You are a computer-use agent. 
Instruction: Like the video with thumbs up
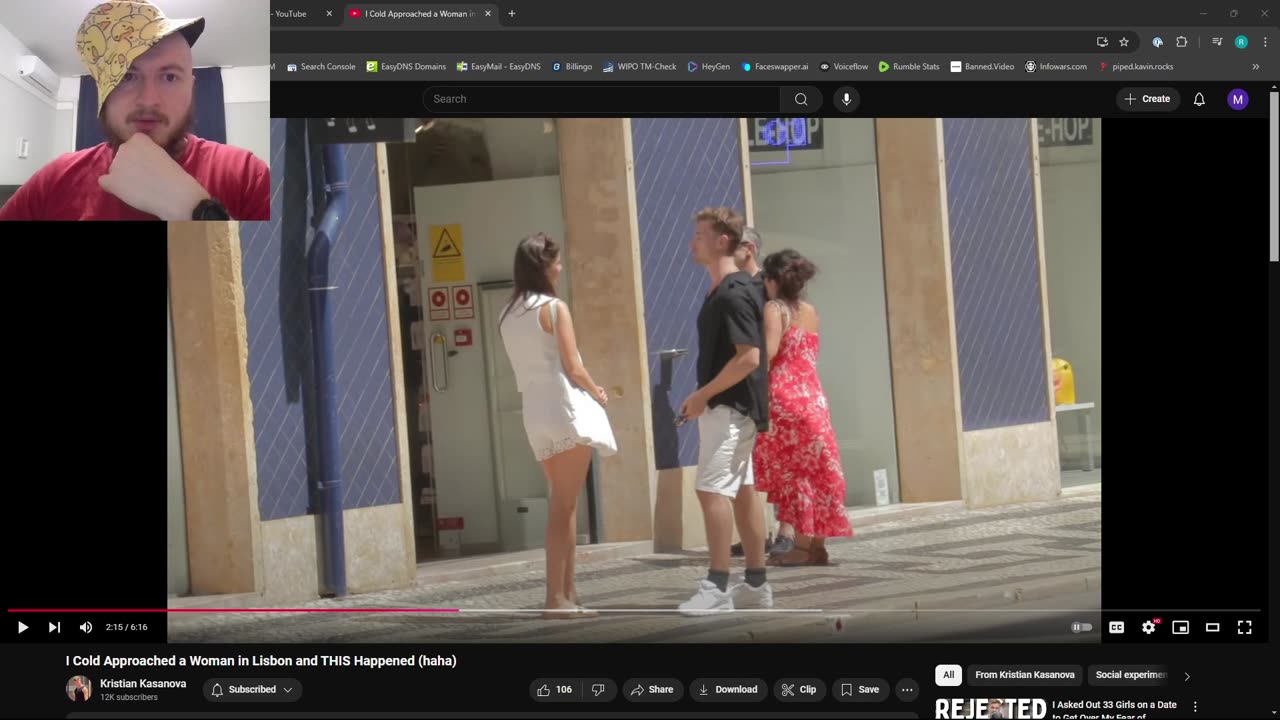(554, 689)
